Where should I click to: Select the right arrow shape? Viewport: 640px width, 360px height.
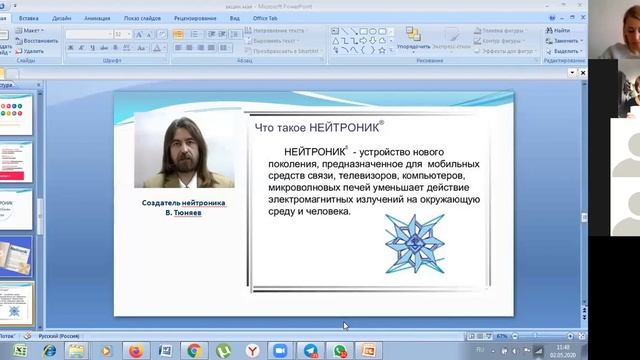click(x=363, y=41)
